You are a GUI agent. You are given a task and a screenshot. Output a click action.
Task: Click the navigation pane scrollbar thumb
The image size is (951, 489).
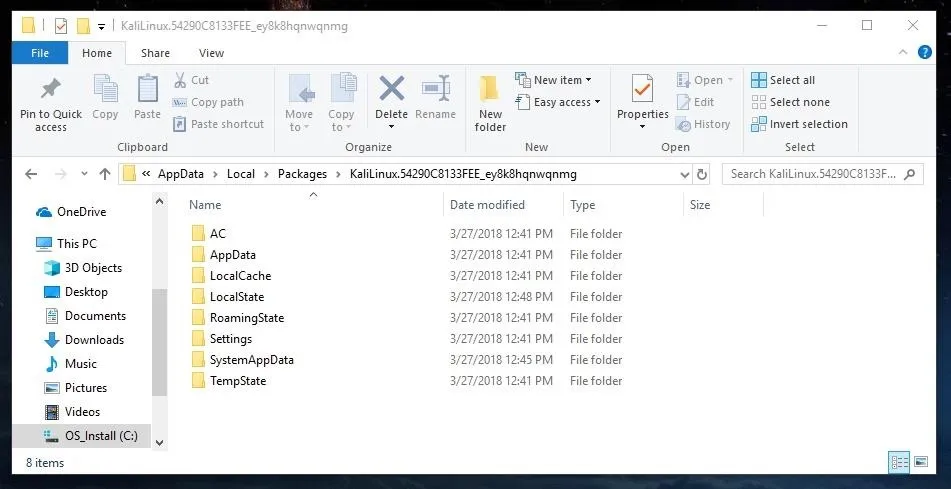tap(160, 343)
